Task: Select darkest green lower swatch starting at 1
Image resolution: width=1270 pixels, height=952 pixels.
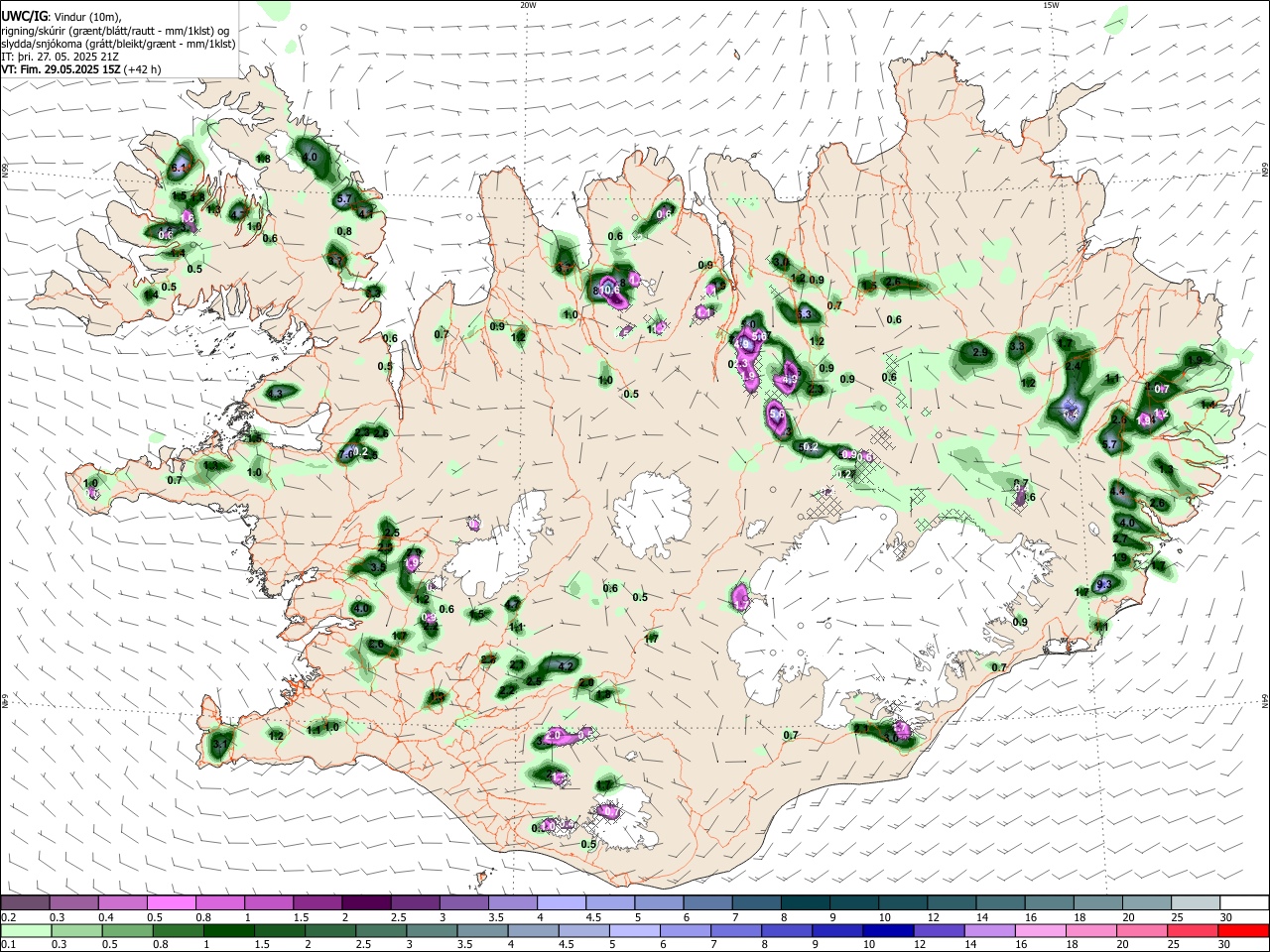Action: point(228,930)
